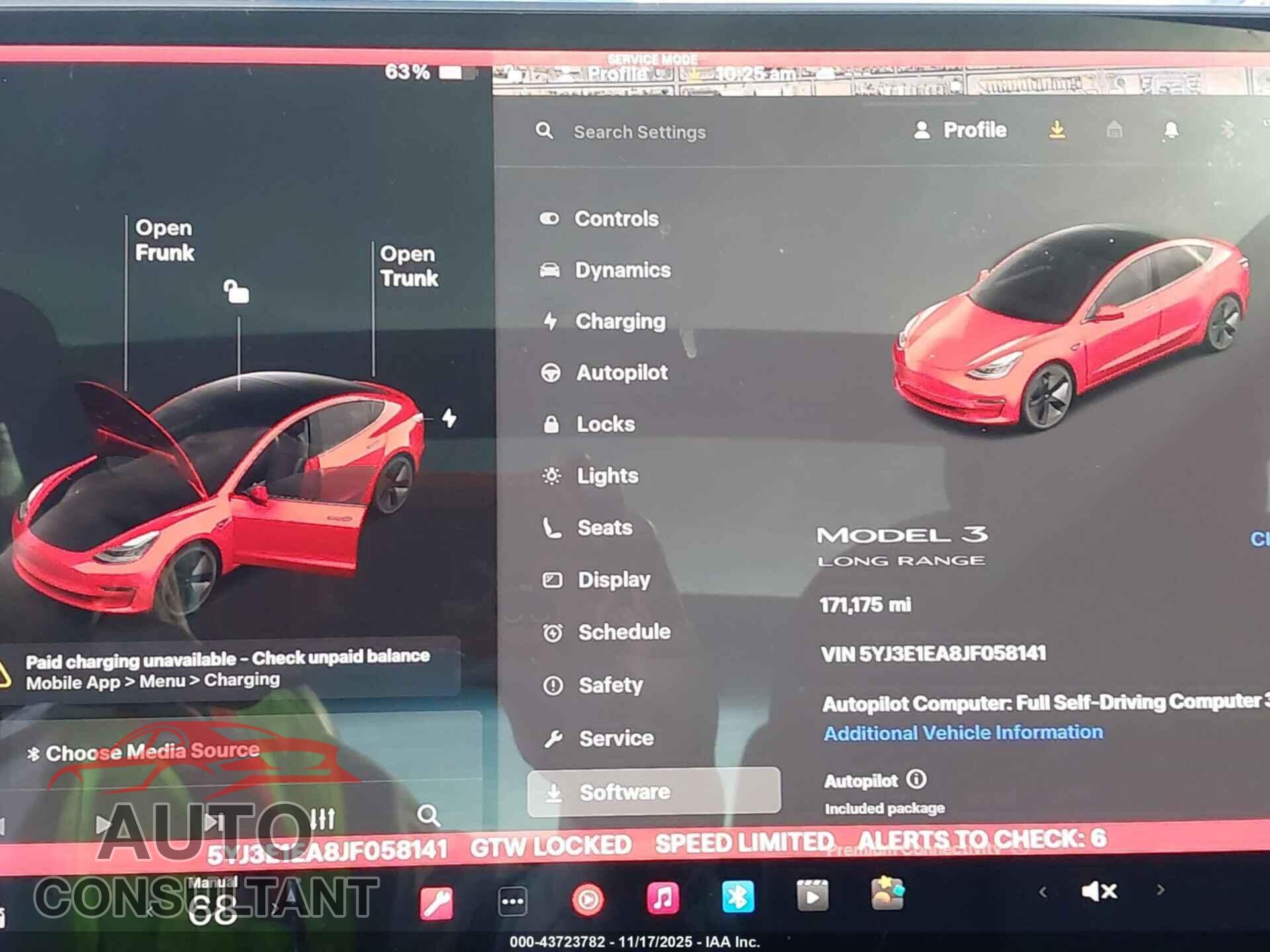Open the Toybox app icon
This screenshot has width=1270, height=952.
click(x=887, y=893)
